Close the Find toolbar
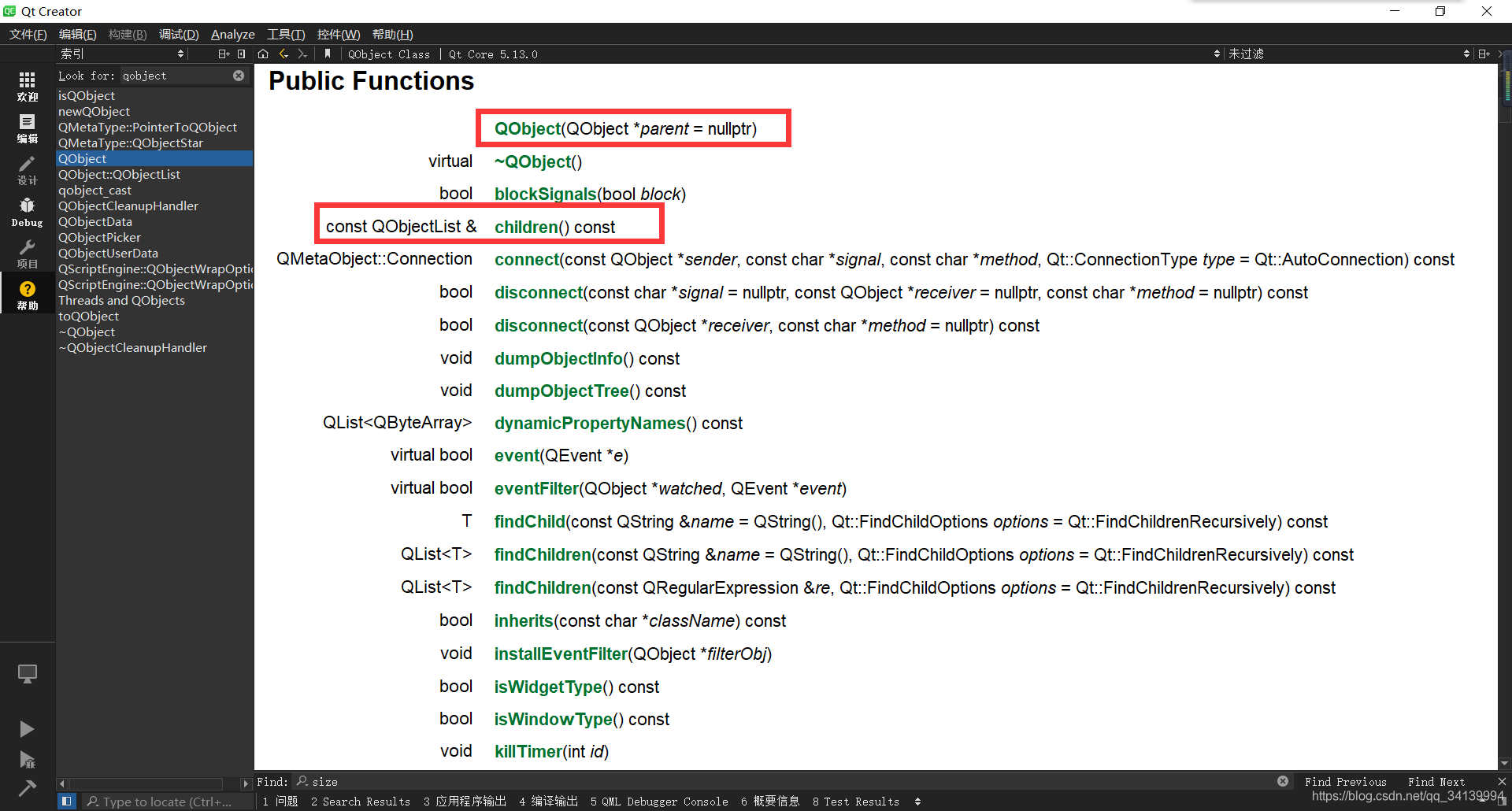The width and height of the screenshot is (1512, 811). [x=1502, y=781]
